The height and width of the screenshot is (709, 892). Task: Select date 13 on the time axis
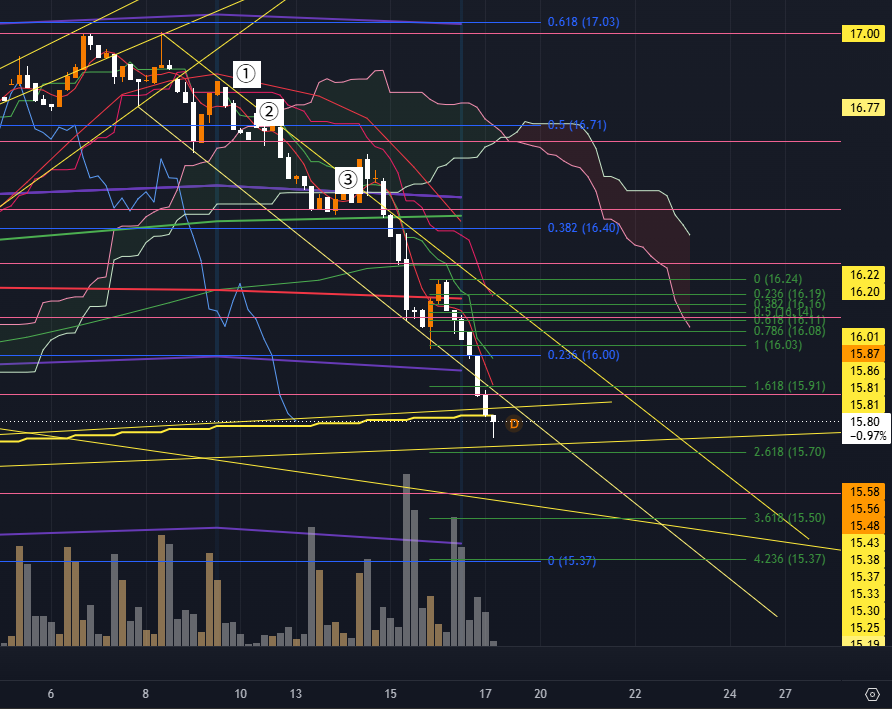point(296,694)
